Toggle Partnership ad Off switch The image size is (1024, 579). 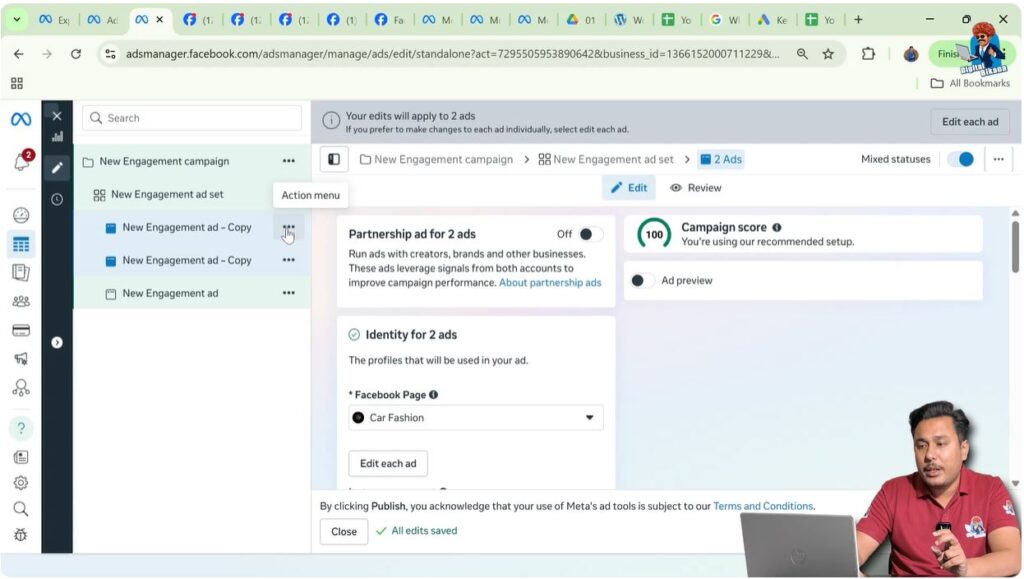[590, 234]
